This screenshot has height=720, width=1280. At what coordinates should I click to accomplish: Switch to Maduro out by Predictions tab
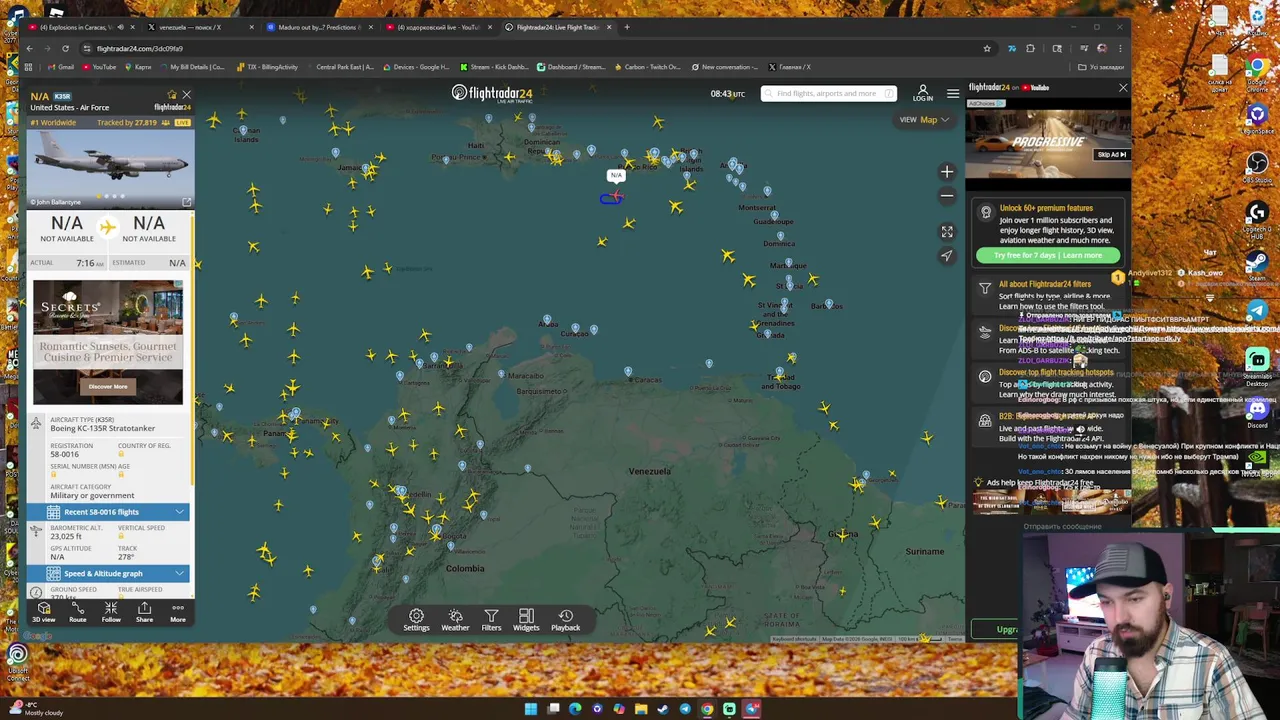click(318, 27)
